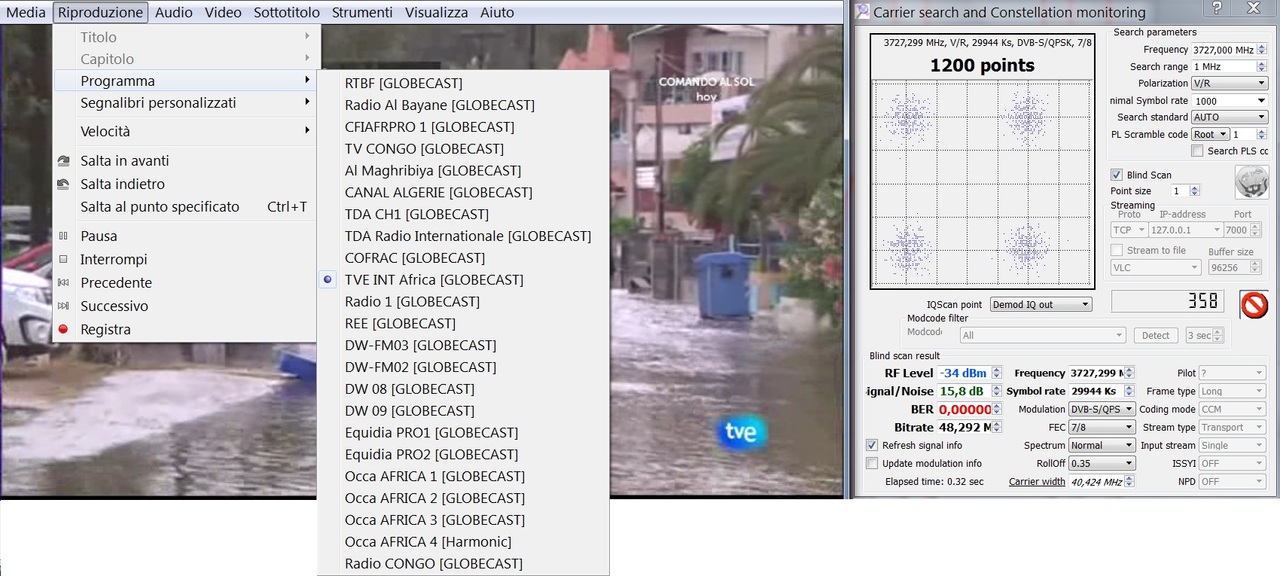Open the Aiuto menu
The height and width of the screenshot is (576, 1280).
click(x=497, y=12)
